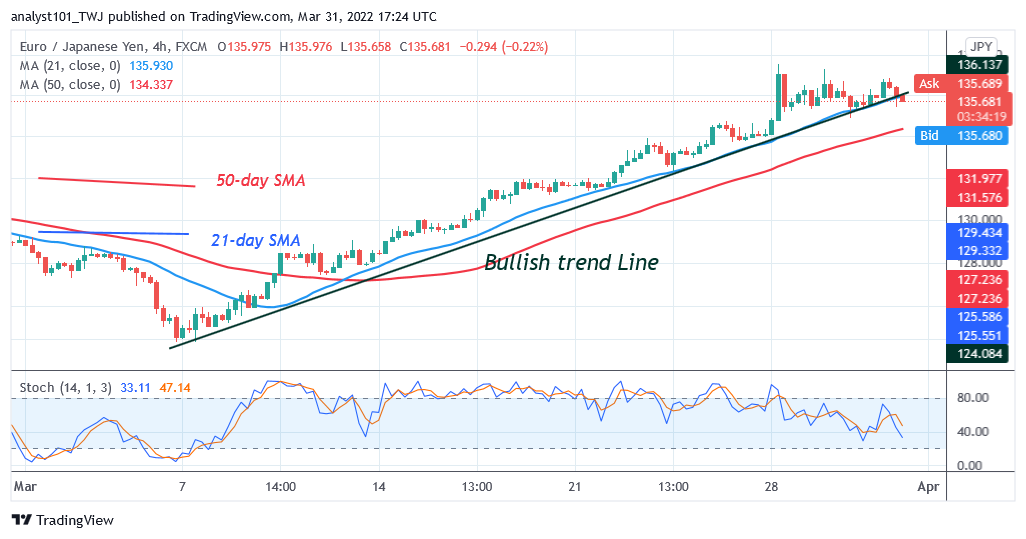This screenshot has height=539, width=1026.
Task: Click the FXCM data source label
Action: (191, 46)
